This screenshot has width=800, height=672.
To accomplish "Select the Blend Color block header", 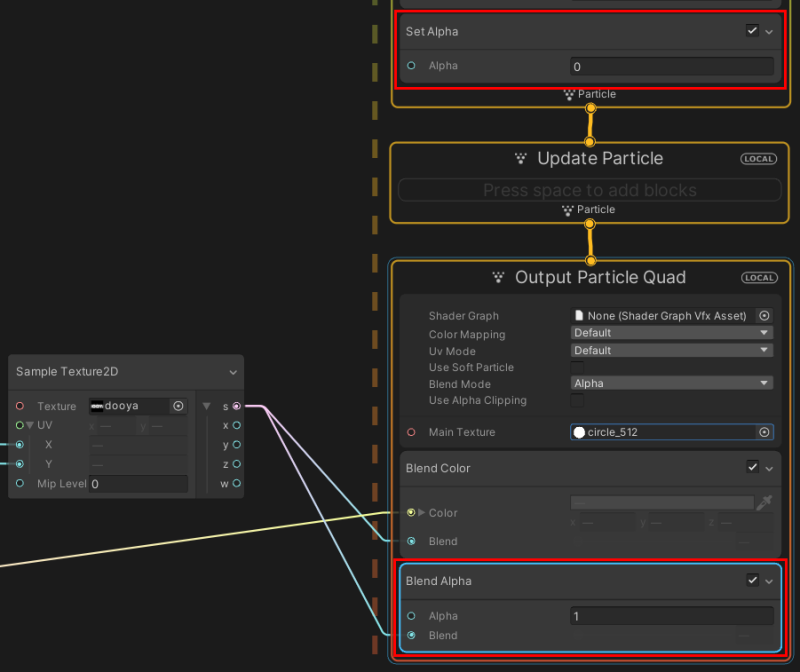I will pyautogui.click(x=590, y=468).
